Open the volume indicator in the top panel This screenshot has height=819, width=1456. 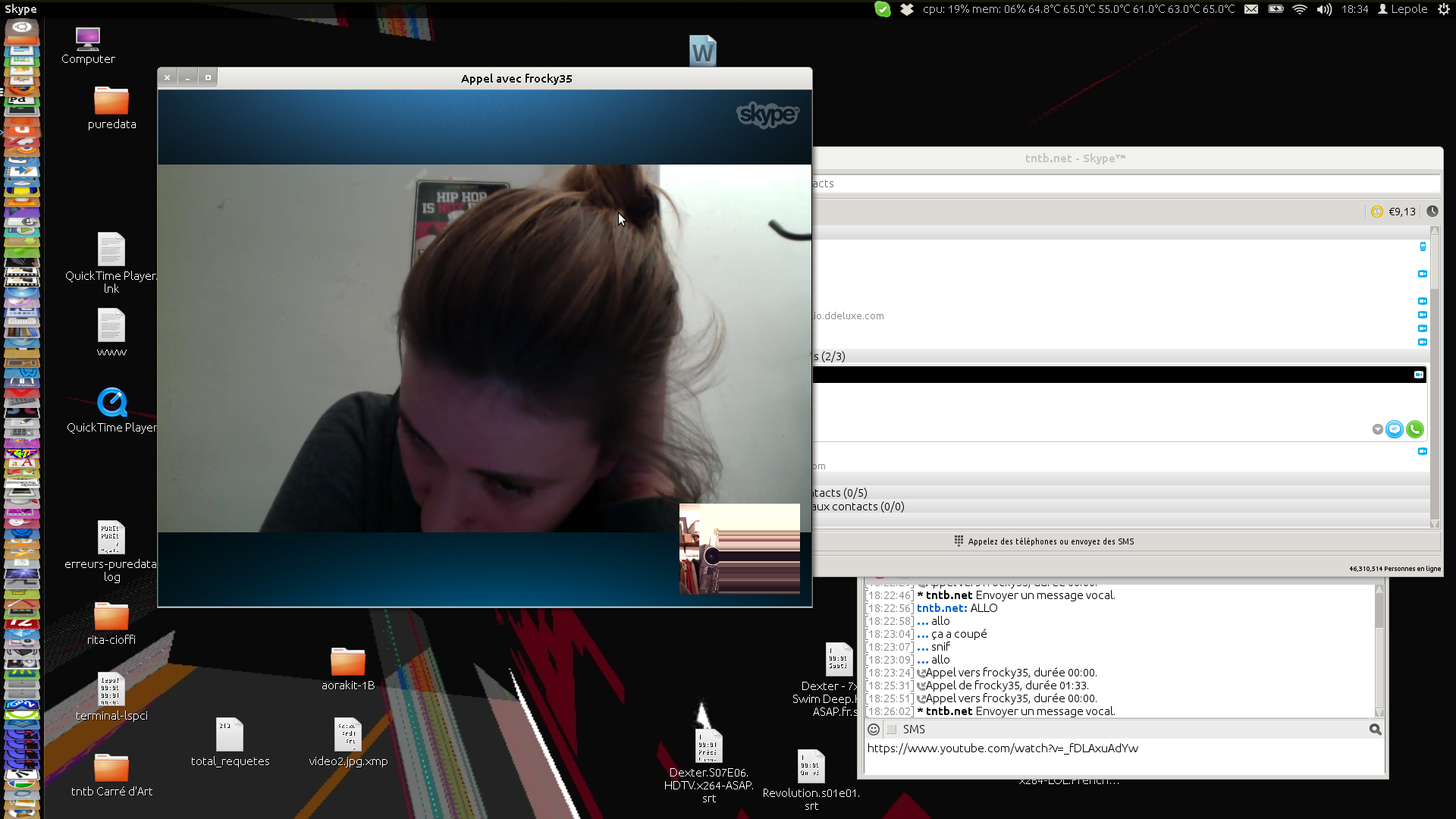click(x=1324, y=9)
